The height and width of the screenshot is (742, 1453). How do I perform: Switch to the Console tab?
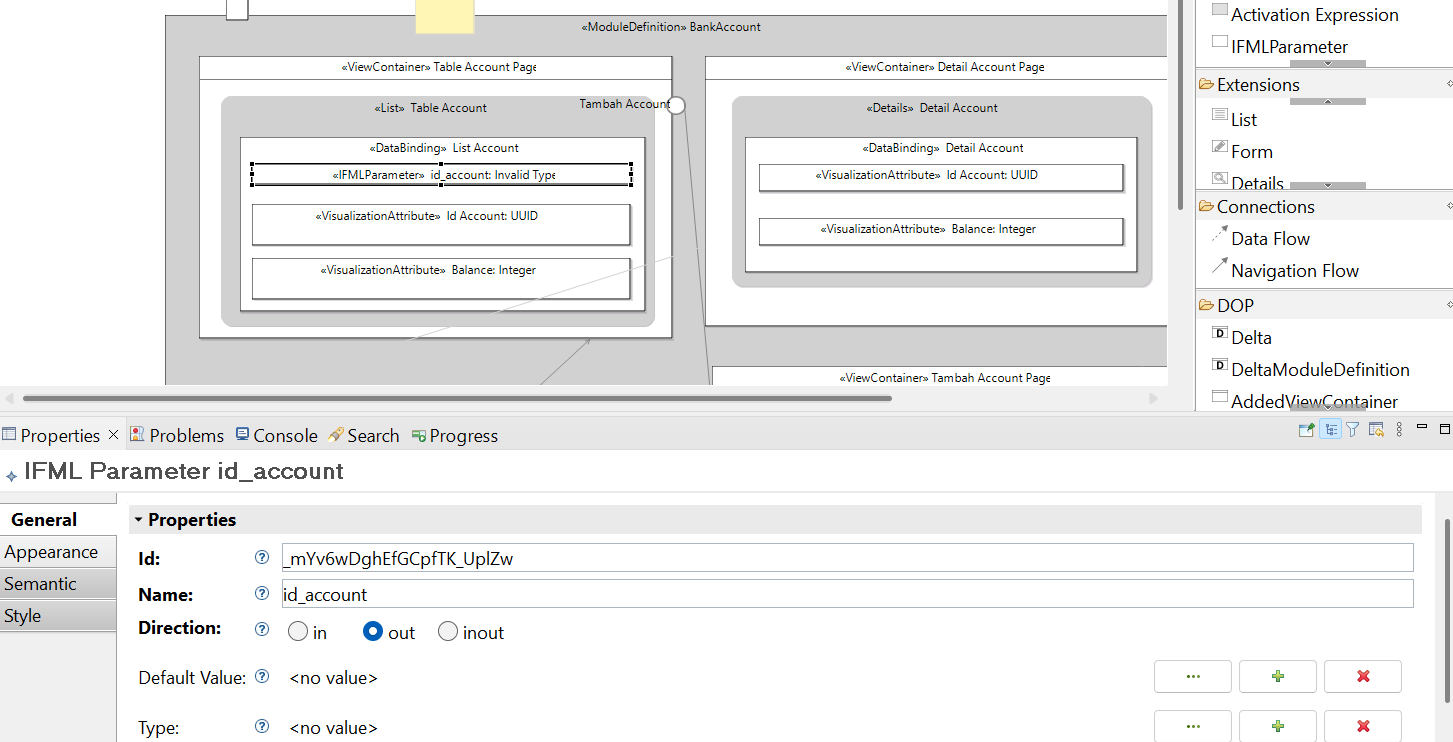click(x=277, y=435)
